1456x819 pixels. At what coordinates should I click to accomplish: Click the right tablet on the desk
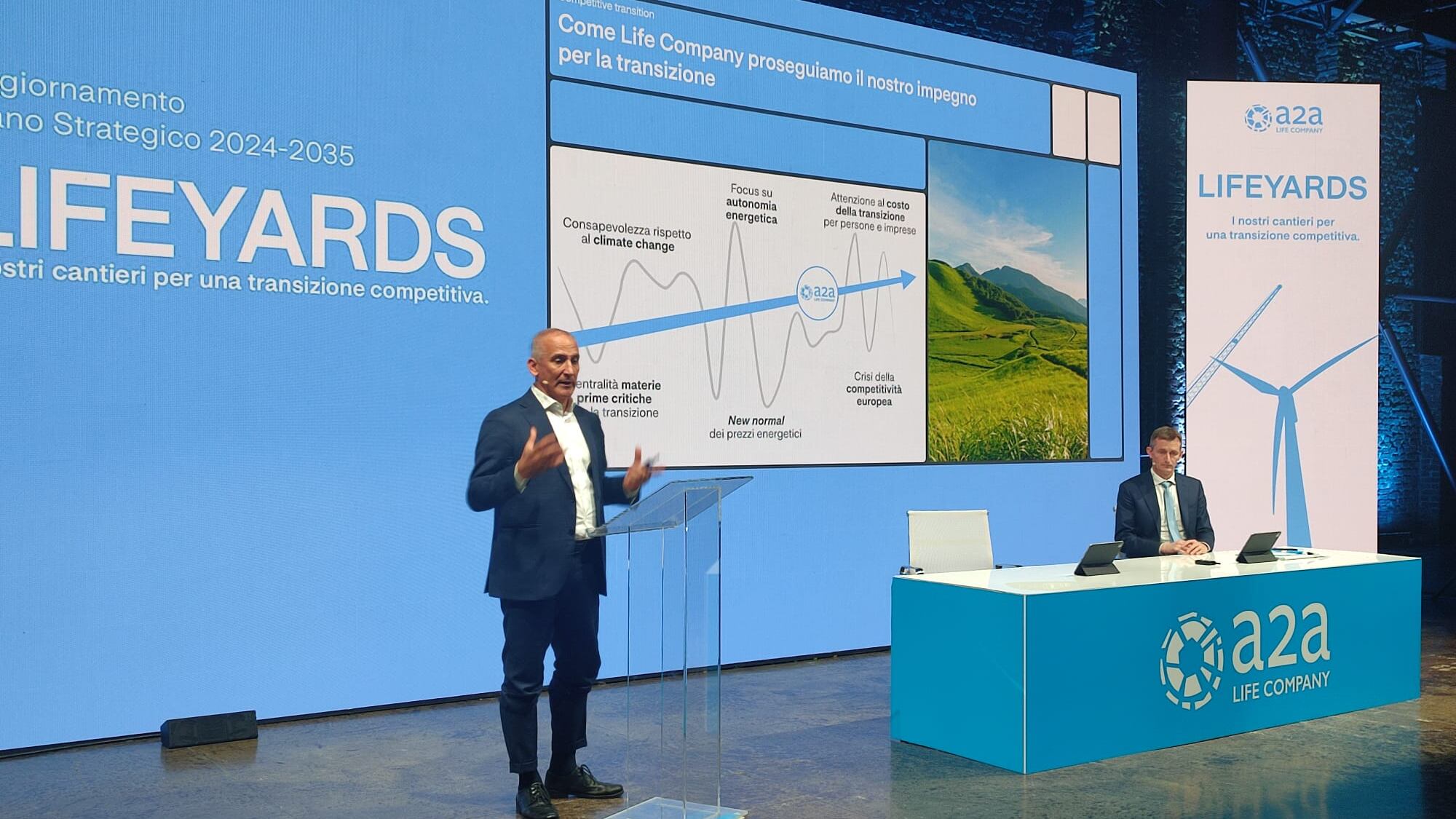pos(1259,547)
